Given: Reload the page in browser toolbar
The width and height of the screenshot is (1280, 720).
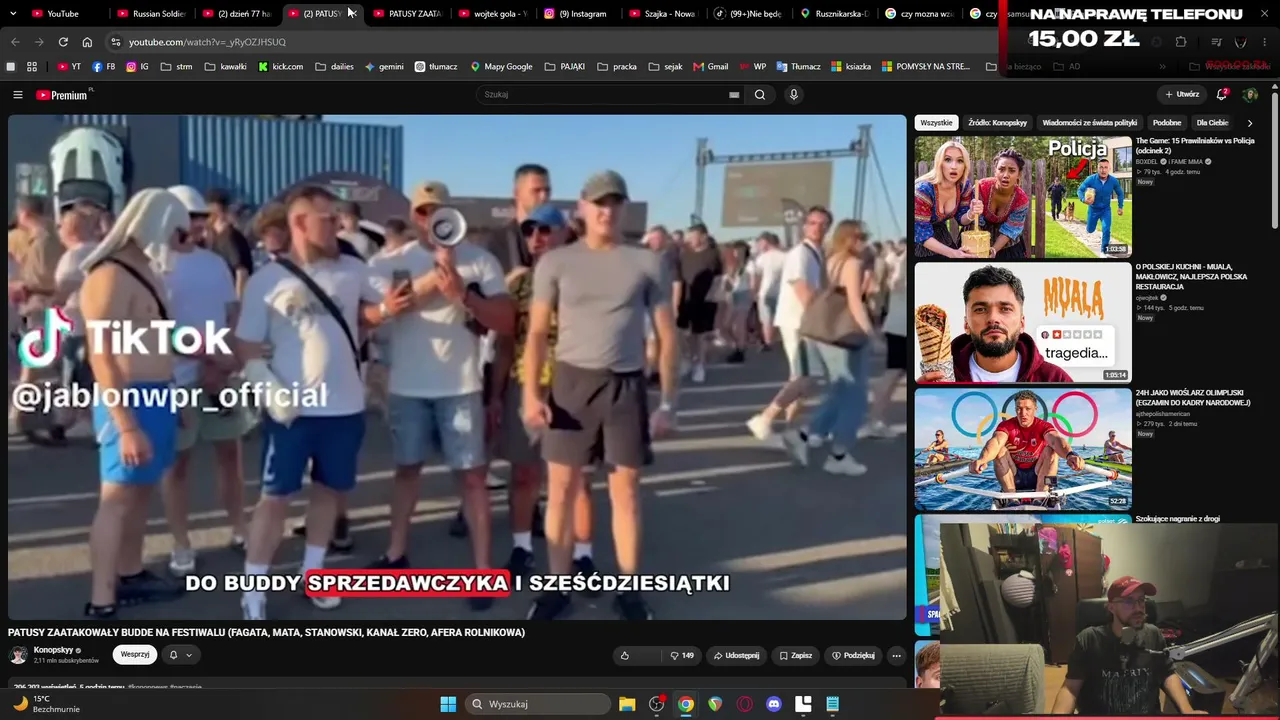Looking at the screenshot, I should [x=63, y=42].
